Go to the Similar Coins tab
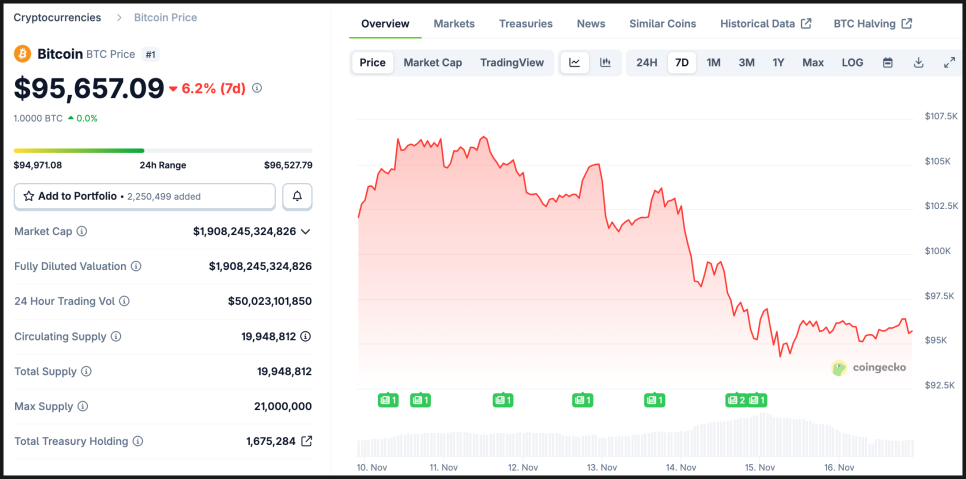Image resolution: width=966 pixels, height=479 pixels. (664, 24)
